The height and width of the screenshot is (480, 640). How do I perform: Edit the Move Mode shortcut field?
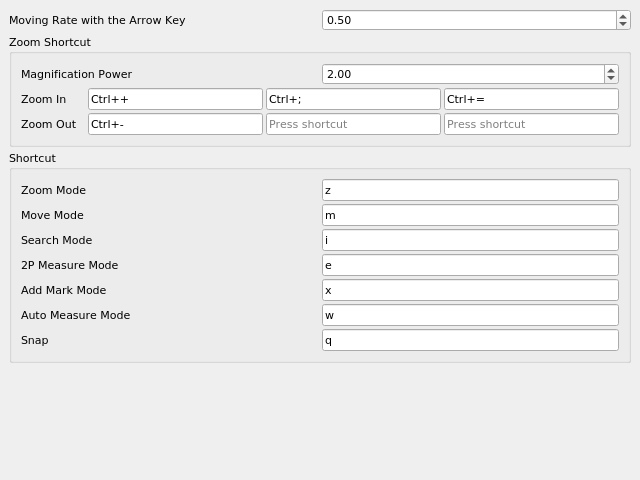point(470,215)
